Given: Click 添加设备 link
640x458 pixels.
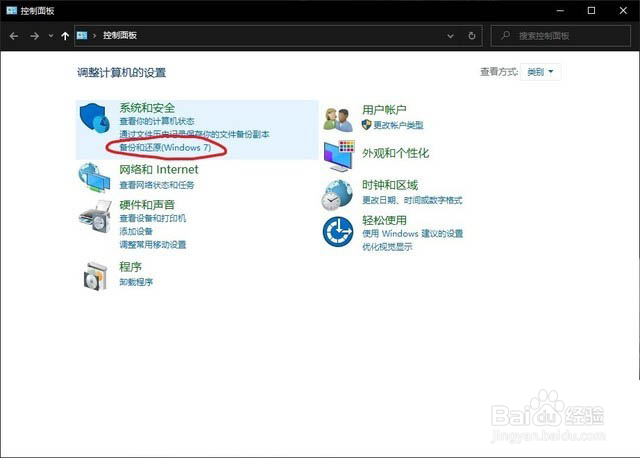Looking at the screenshot, I should pyautogui.click(x=136, y=231).
